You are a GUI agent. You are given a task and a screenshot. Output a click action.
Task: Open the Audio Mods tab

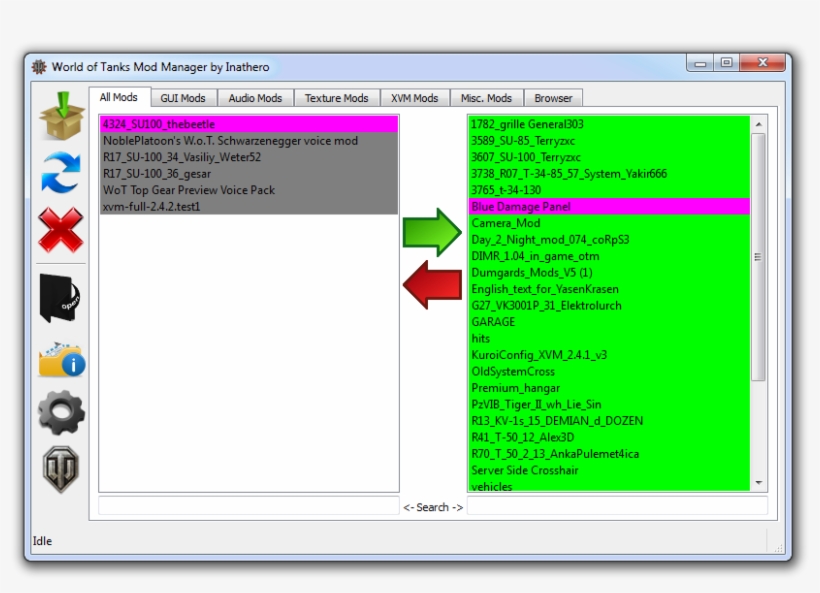[255, 98]
